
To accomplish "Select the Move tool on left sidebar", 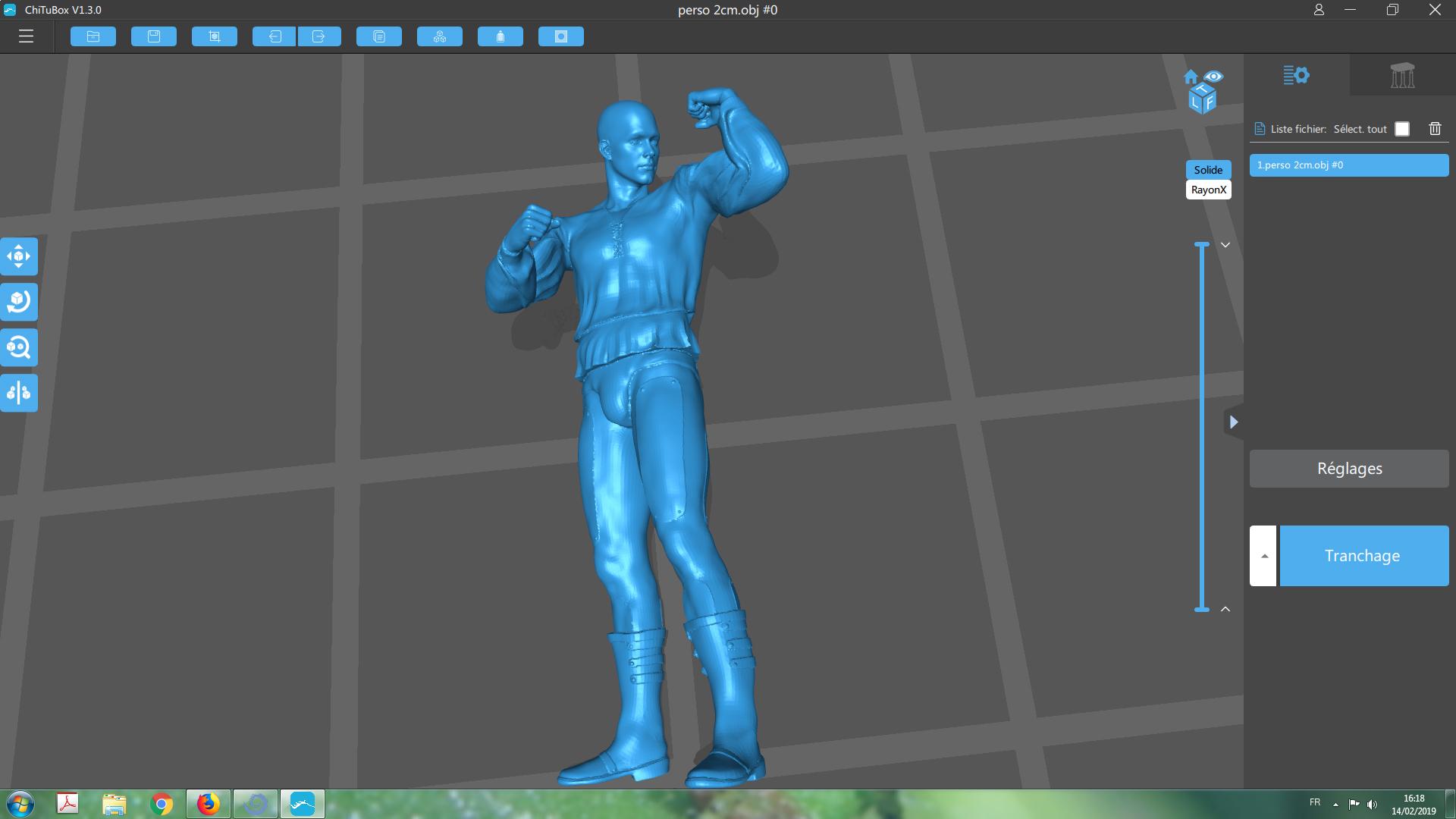I will 19,256.
